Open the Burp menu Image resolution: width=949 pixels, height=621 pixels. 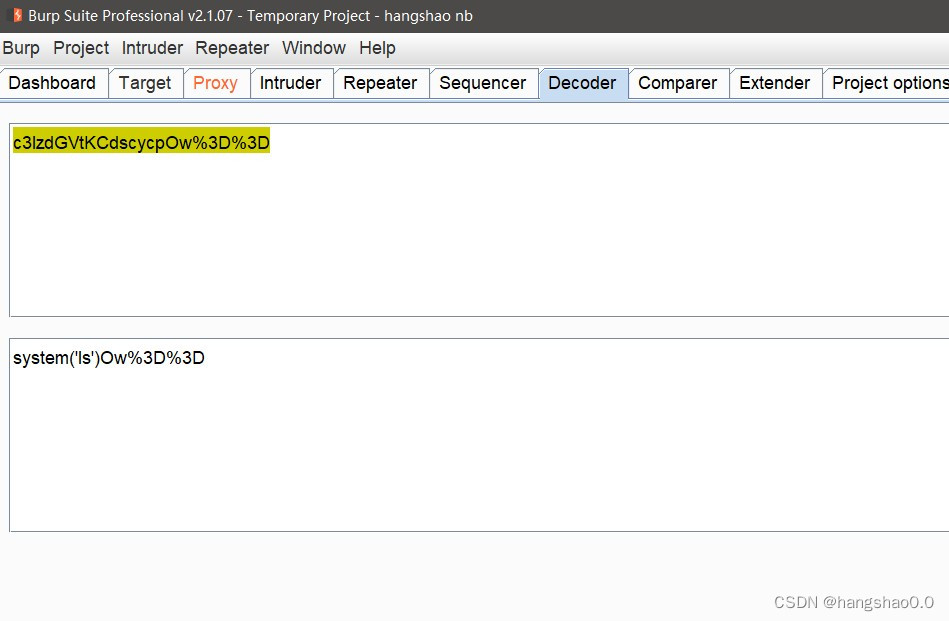pyautogui.click(x=21, y=48)
